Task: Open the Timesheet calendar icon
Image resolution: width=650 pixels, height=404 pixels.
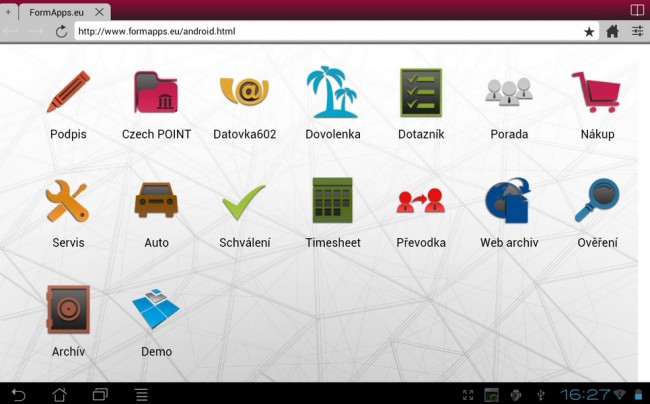Action: tap(332, 201)
